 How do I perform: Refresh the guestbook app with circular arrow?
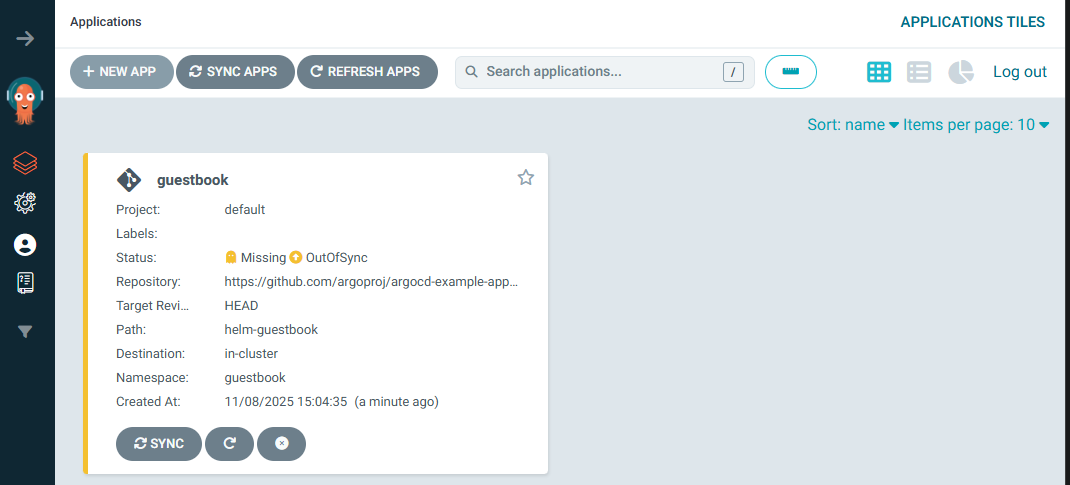click(x=229, y=444)
